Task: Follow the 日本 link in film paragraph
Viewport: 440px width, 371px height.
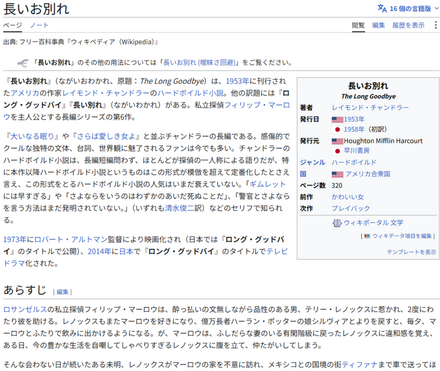Action: tap(126, 251)
